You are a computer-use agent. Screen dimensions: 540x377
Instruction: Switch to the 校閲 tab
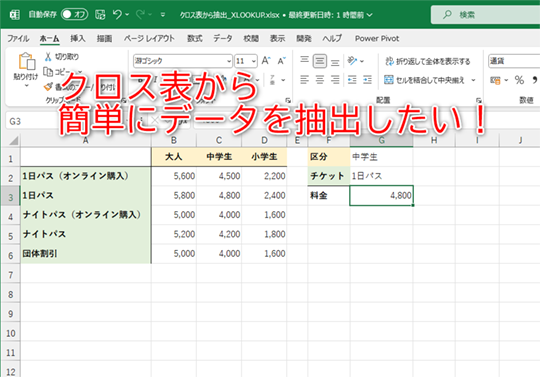251,38
